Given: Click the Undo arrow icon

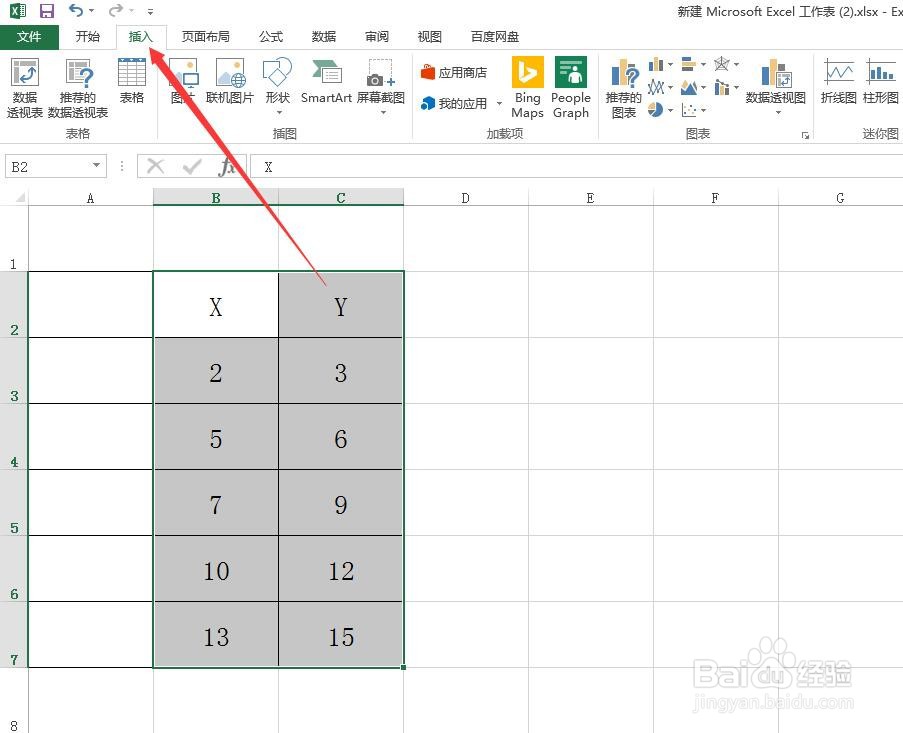Looking at the screenshot, I should (x=75, y=10).
